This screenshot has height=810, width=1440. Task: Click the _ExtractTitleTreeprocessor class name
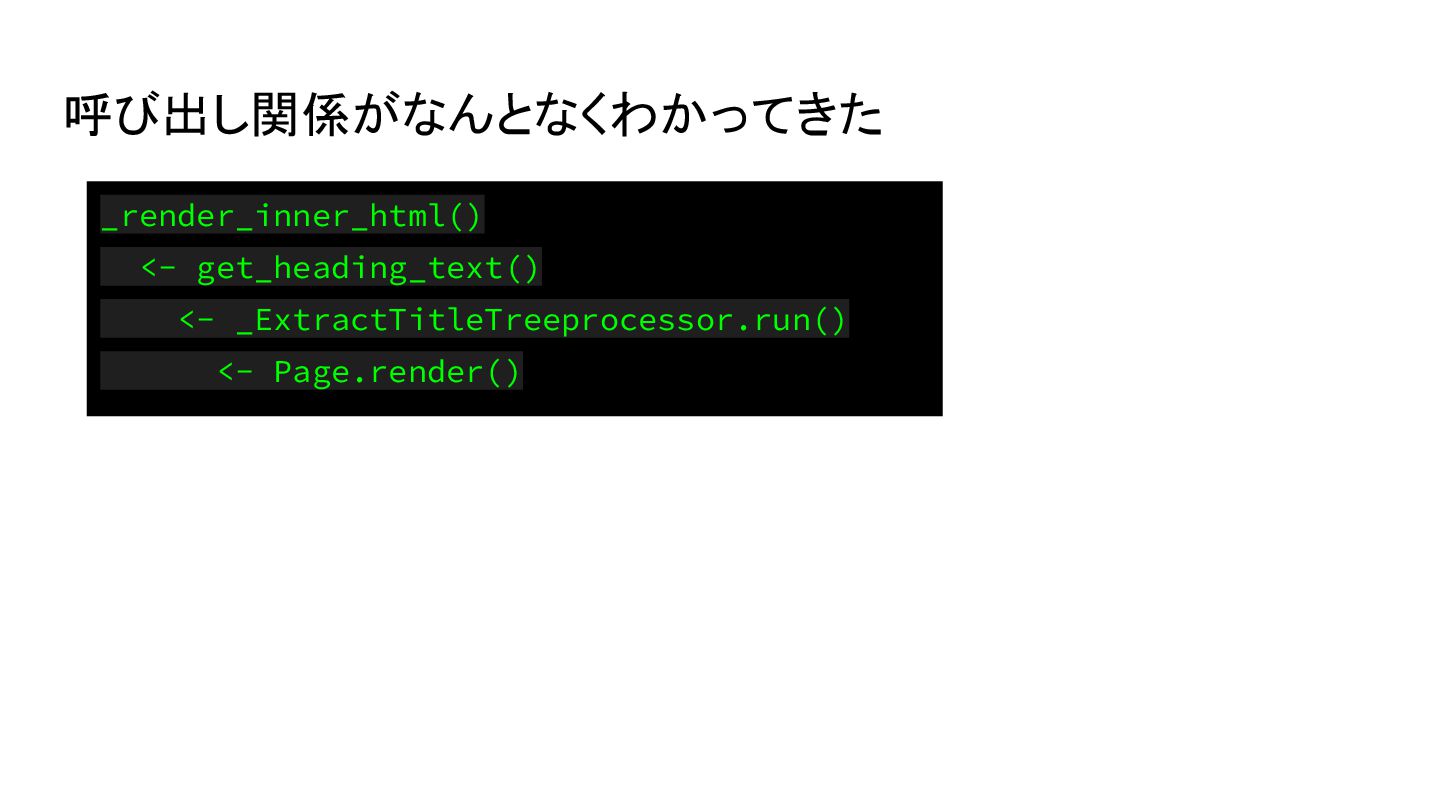tap(485, 320)
